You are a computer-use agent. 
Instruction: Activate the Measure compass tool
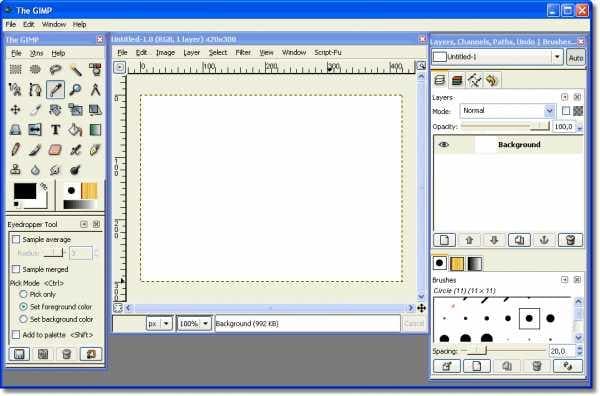pyautogui.click(x=95, y=90)
